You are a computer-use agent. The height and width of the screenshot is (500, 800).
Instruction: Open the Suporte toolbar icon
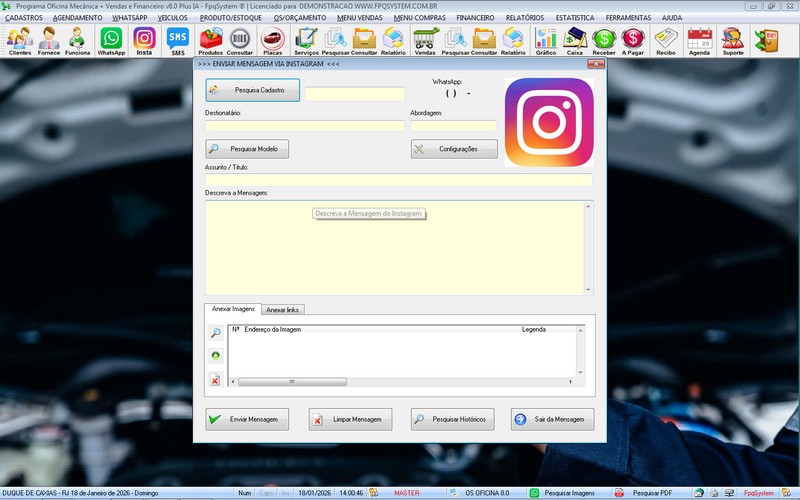tap(733, 41)
